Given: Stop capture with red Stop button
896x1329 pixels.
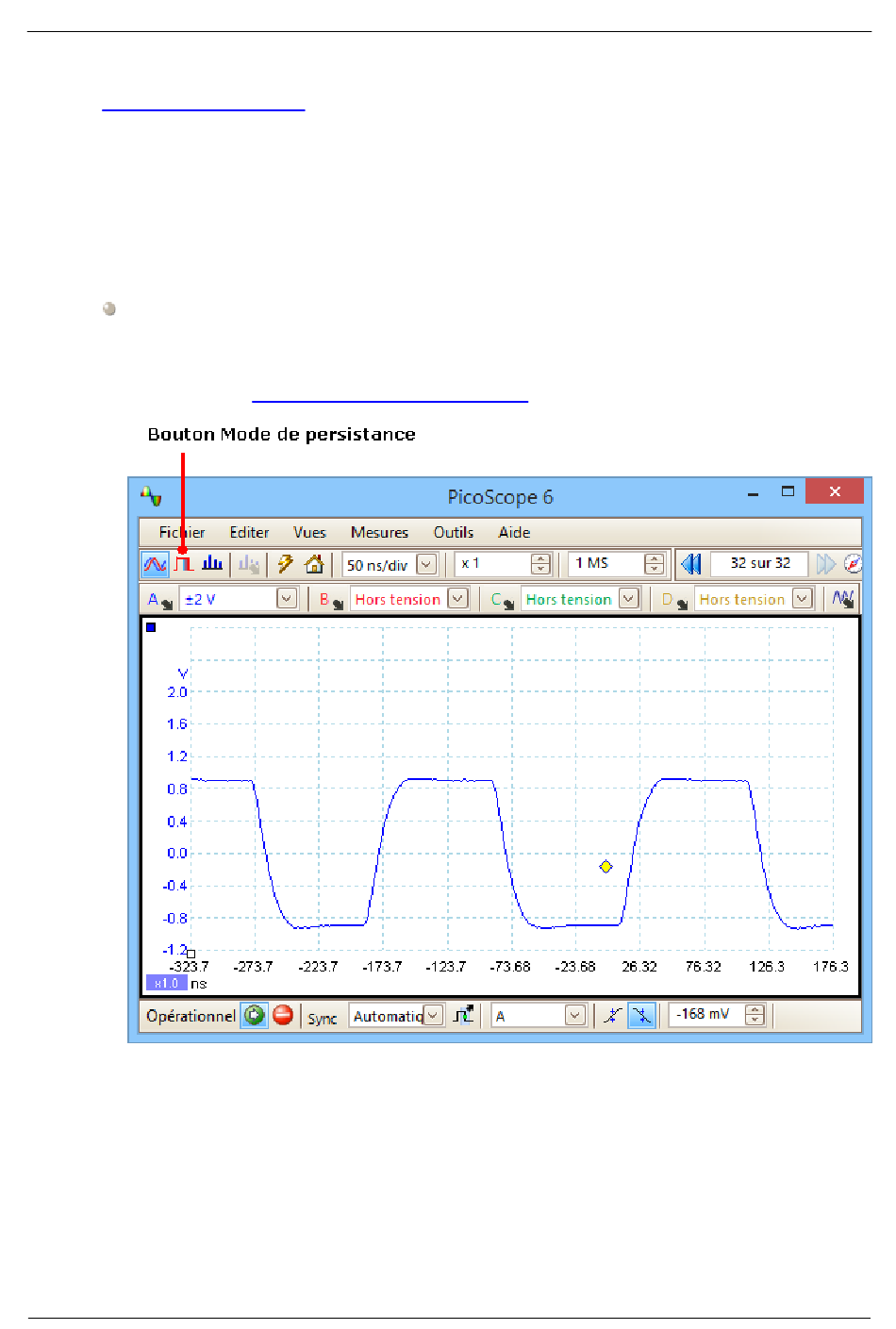Looking at the screenshot, I should click(x=283, y=1015).
